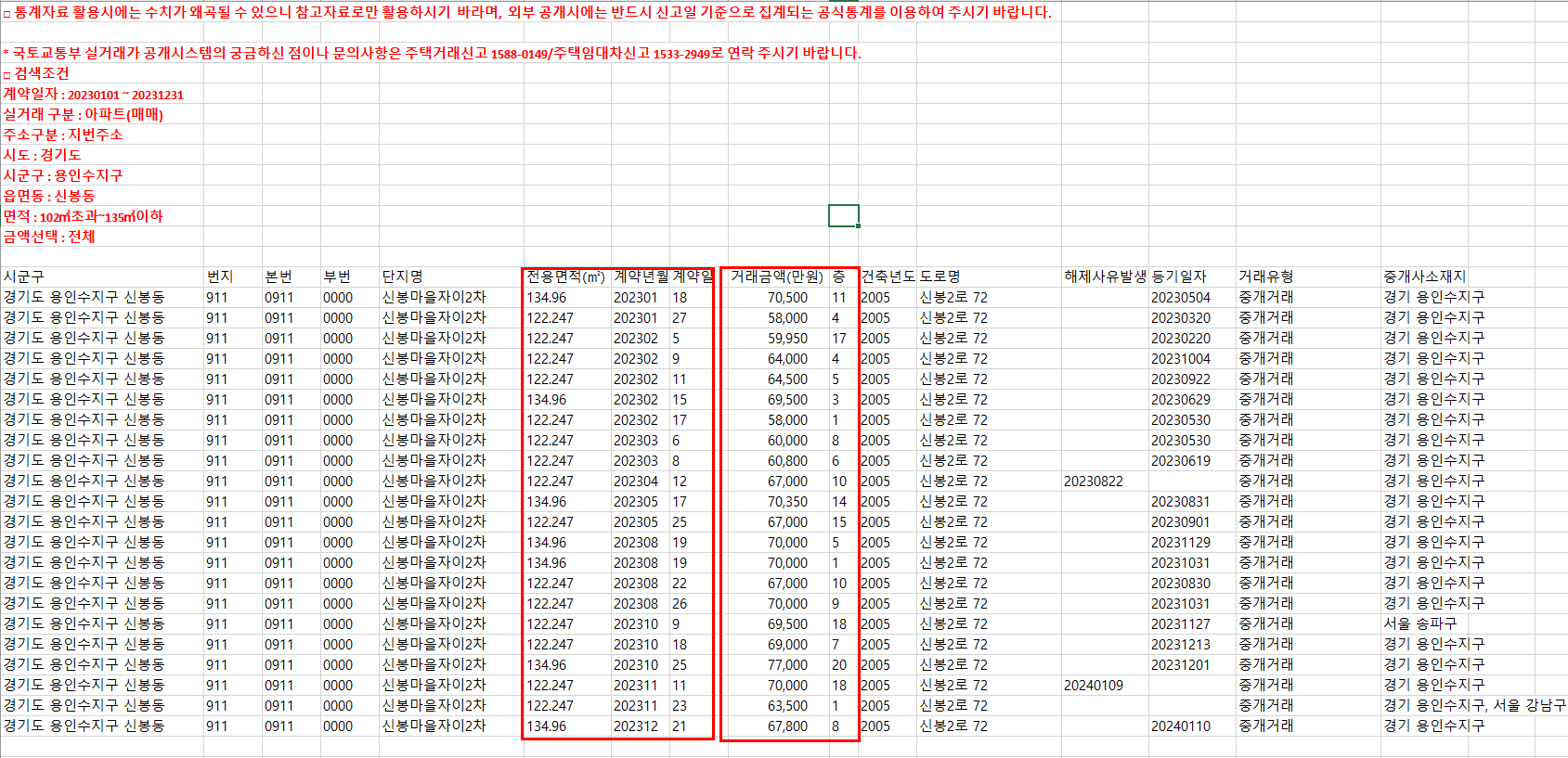Screen dimensions: 1568x758
Task: Select the 거래유형 header cell
Action: pos(1308,276)
